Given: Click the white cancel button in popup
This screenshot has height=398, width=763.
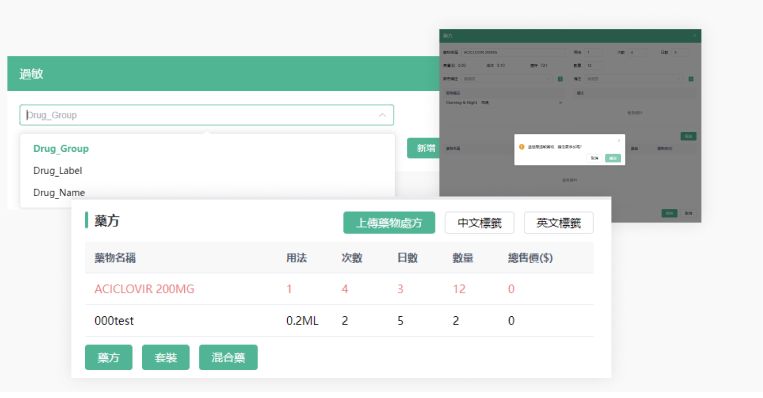Looking at the screenshot, I should [595, 158].
